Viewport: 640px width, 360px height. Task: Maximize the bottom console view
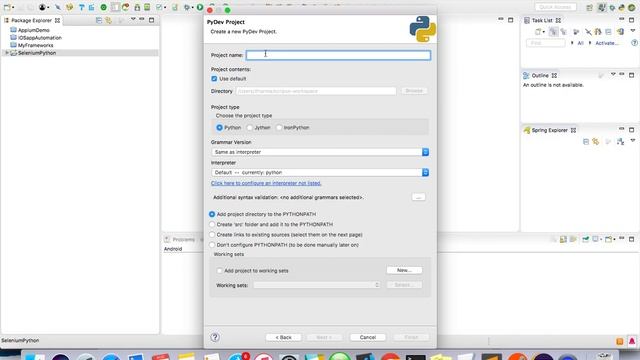click(631, 239)
